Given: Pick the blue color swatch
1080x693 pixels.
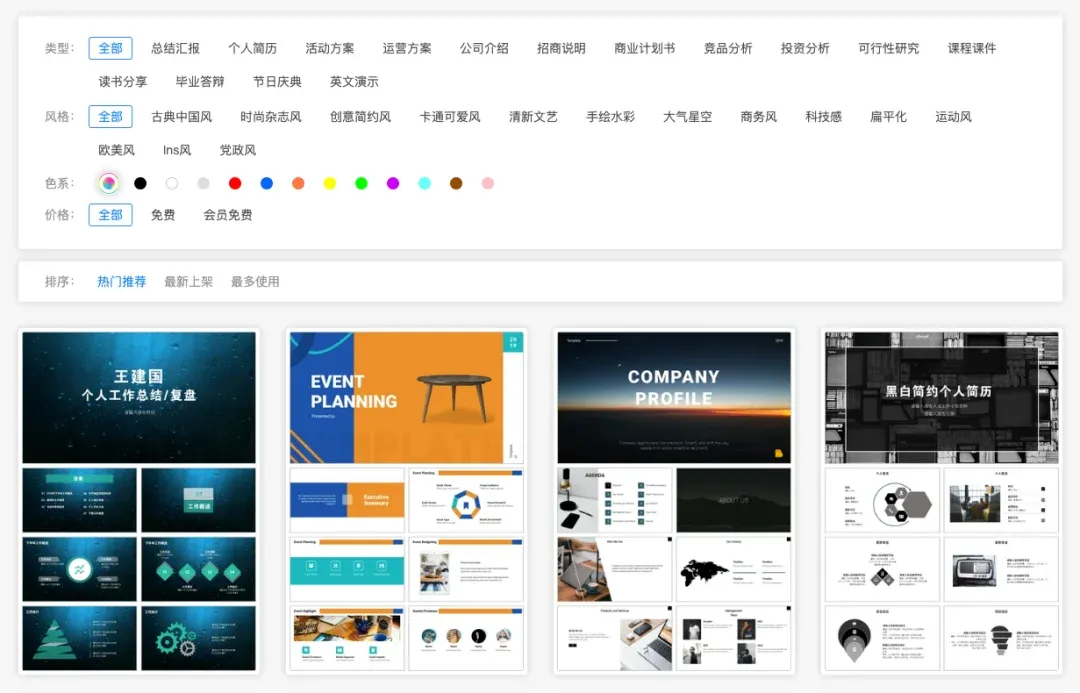Looking at the screenshot, I should point(267,183).
